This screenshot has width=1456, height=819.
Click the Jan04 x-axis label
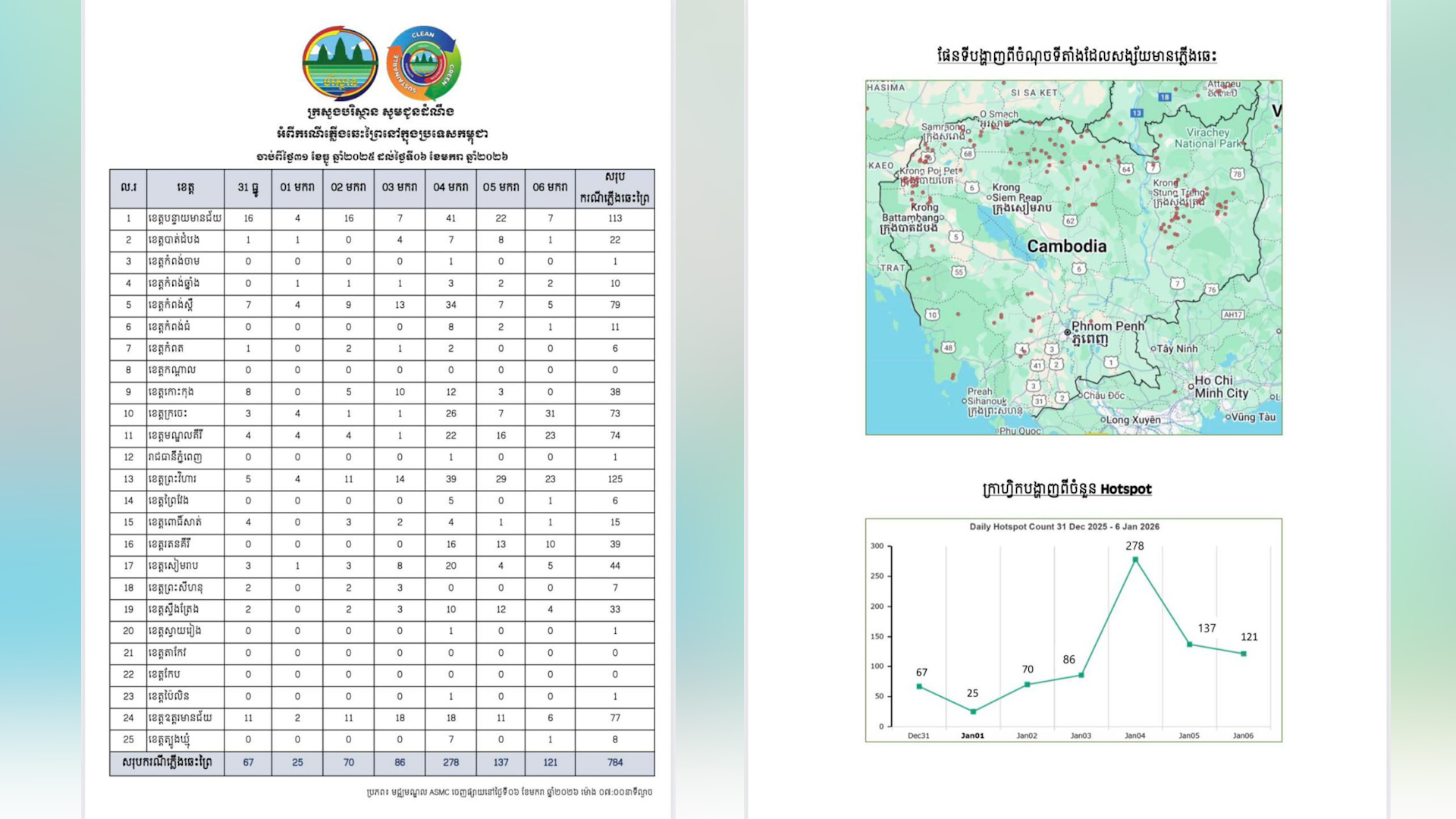coord(1134,736)
